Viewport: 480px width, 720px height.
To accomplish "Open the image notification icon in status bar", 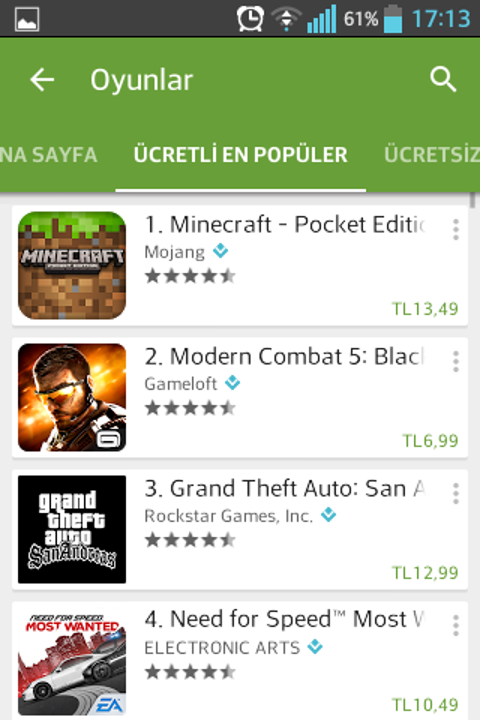I will (27, 19).
